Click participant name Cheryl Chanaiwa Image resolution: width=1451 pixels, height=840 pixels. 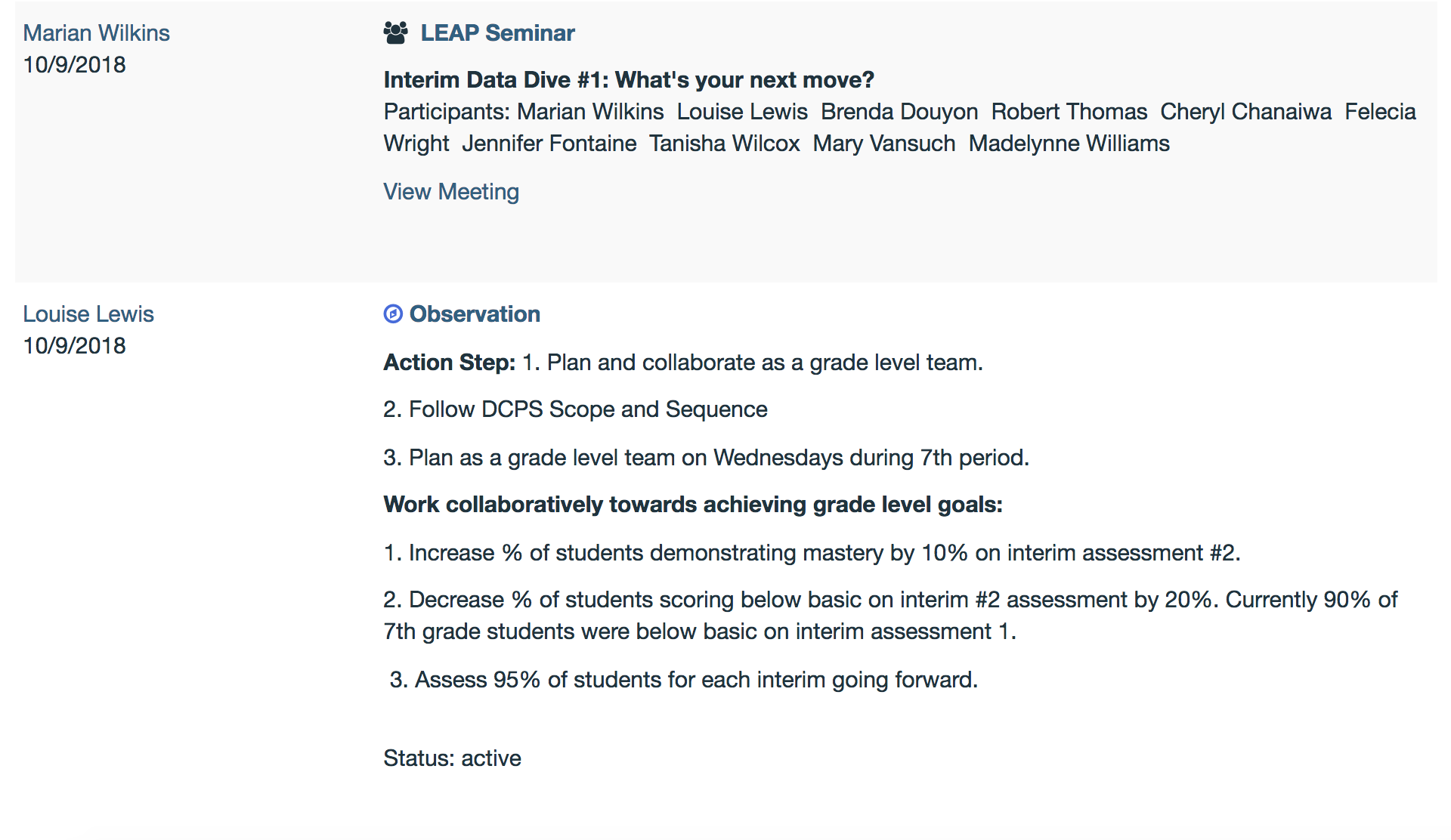(x=1245, y=112)
